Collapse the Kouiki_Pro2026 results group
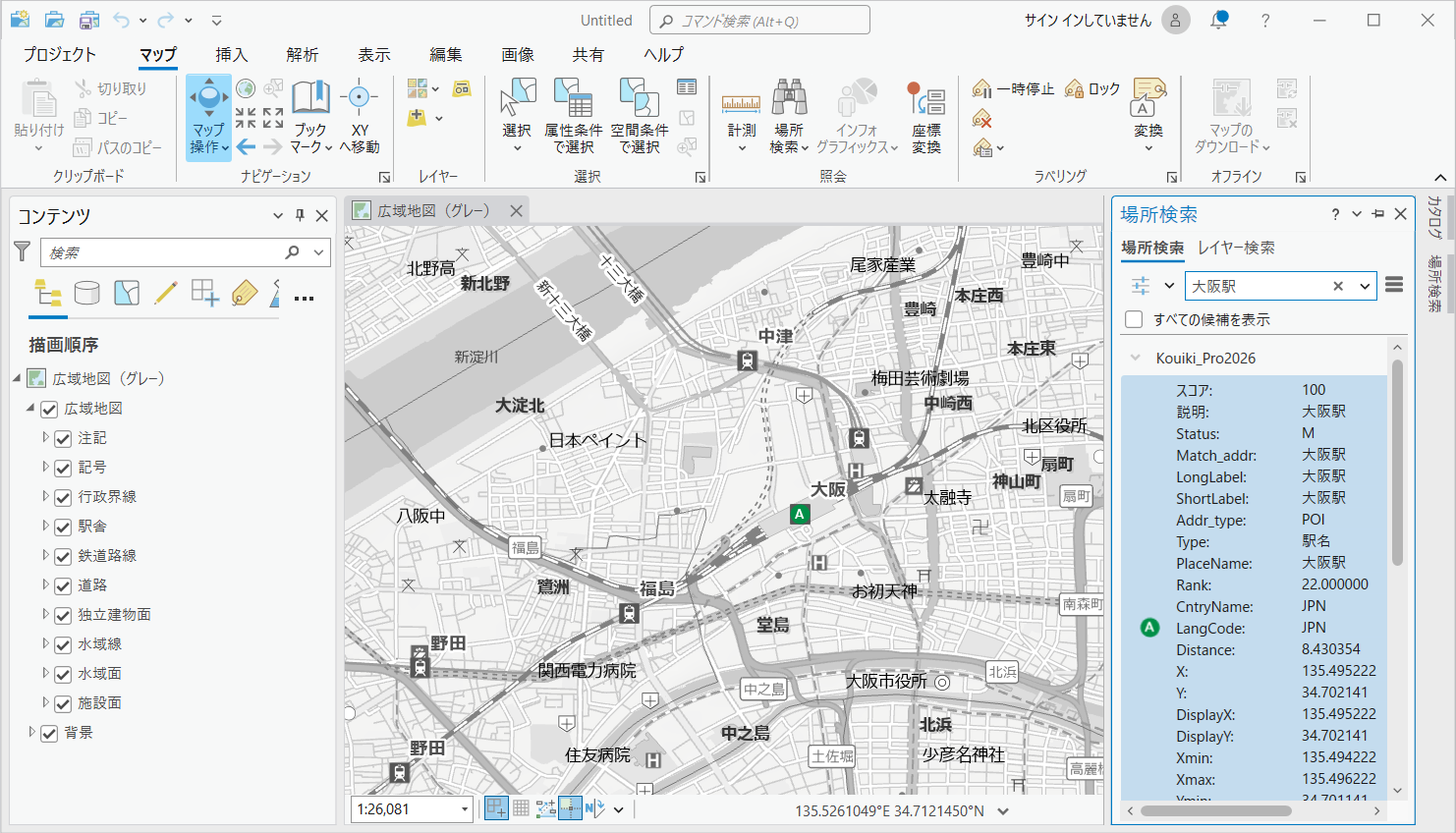 [x=1136, y=358]
